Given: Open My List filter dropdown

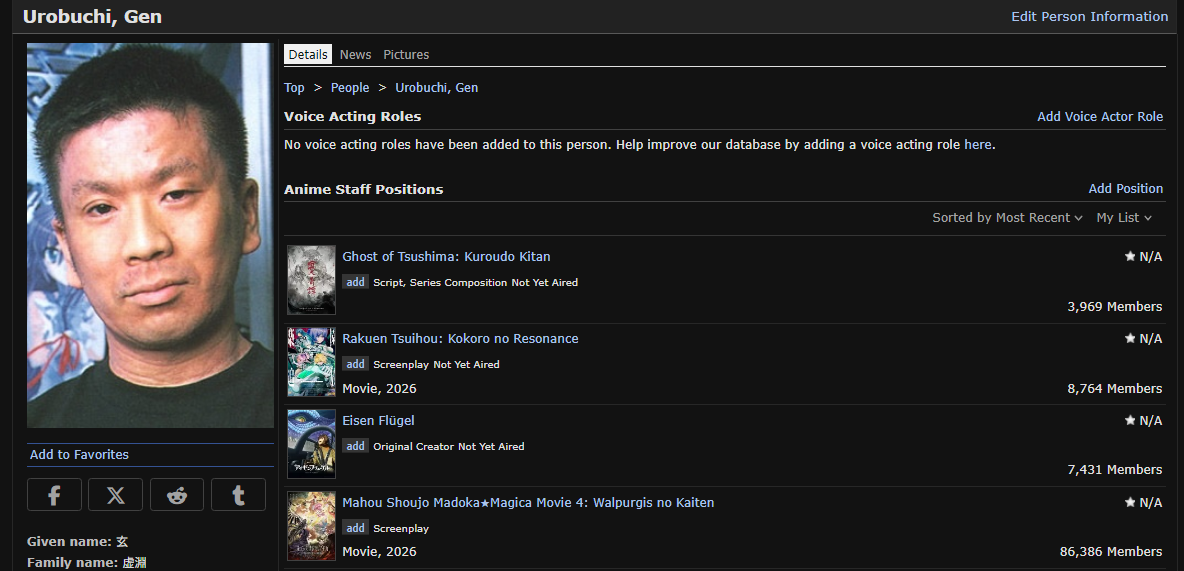Looking at the screenshot, I should pos(1124,218).
